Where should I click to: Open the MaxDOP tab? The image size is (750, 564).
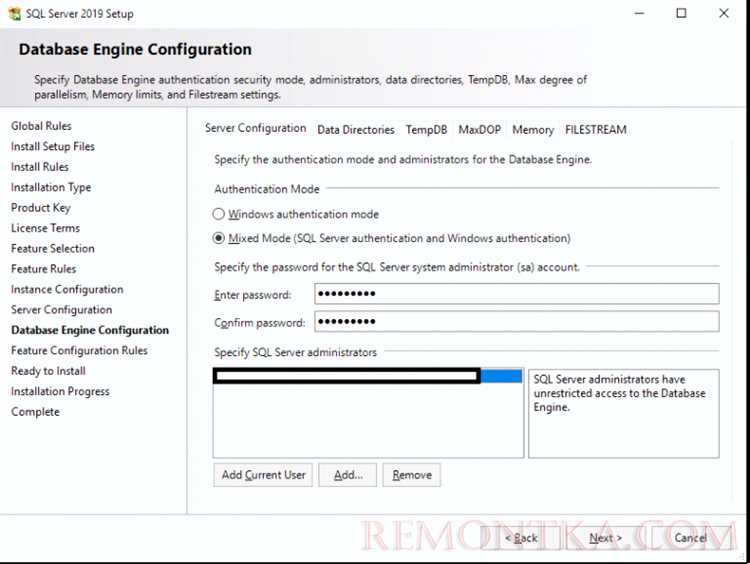tap(479, 130)
